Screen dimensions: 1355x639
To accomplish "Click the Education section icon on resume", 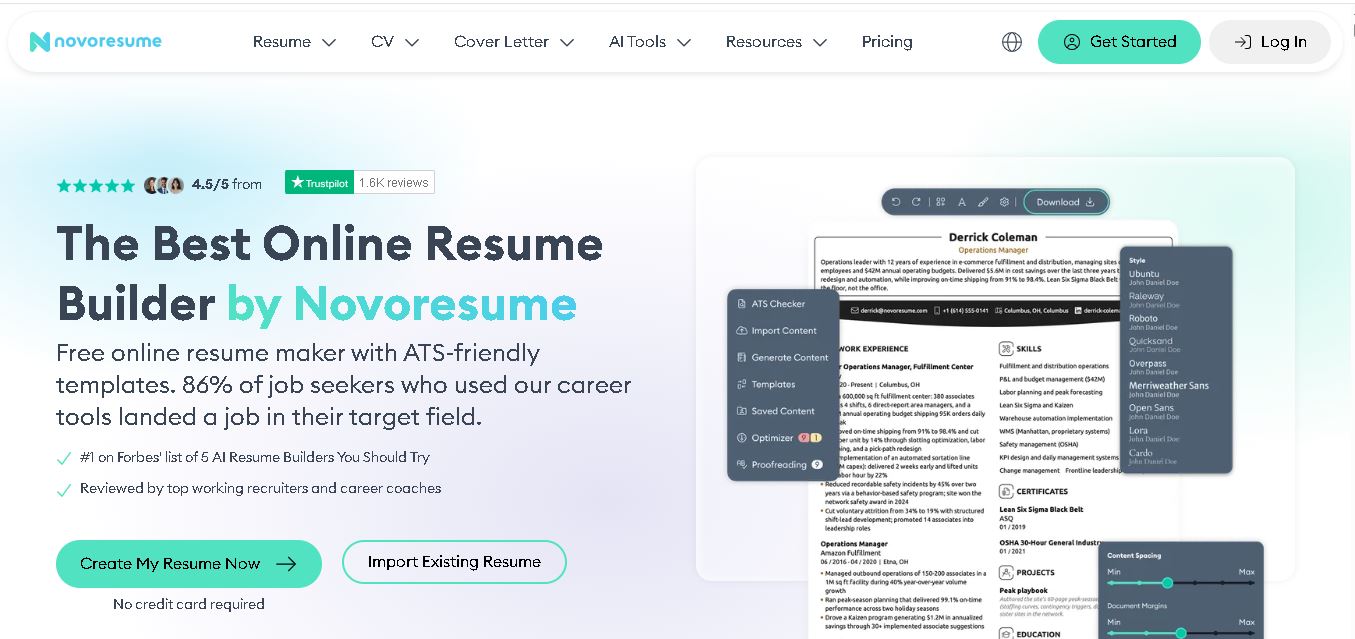I will (1005, 633).
